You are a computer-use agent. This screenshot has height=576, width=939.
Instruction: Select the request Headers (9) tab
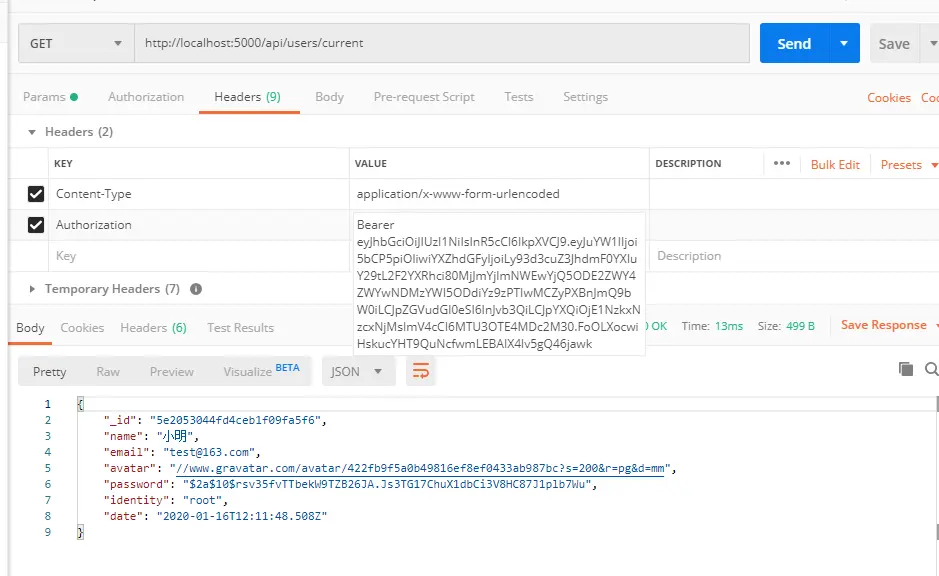[247, 97]
